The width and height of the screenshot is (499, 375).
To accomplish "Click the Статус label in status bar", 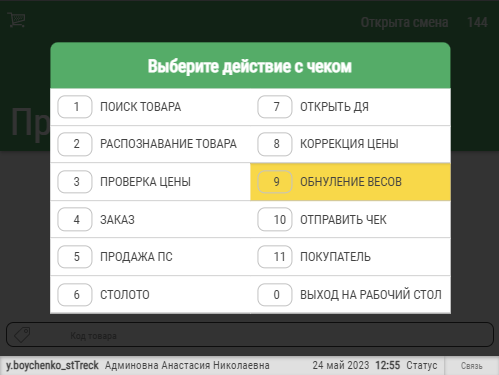I will click(x=422, y=365).
